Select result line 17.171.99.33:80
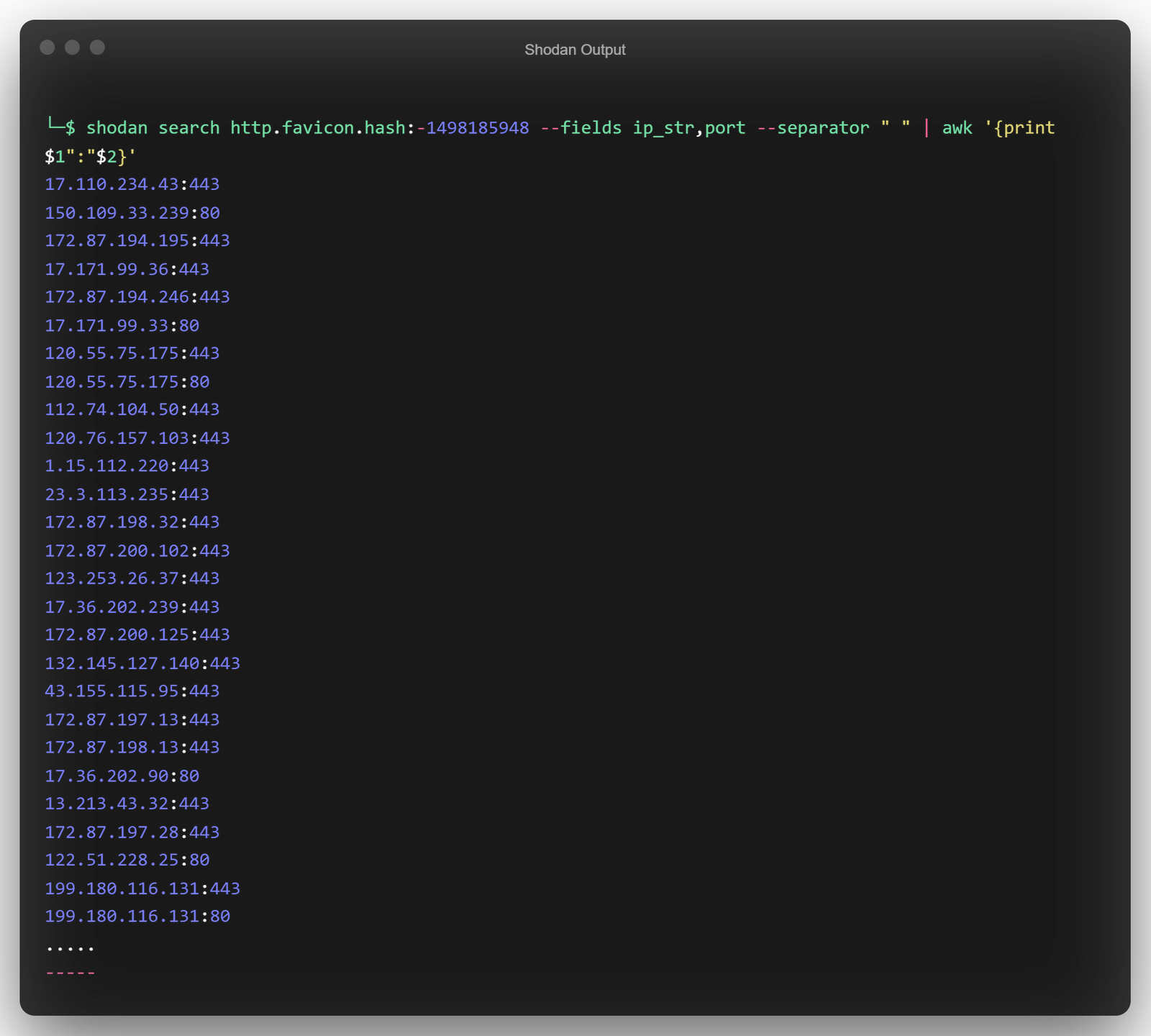This screenshot has width=1151, height=1036. (122, 325)
